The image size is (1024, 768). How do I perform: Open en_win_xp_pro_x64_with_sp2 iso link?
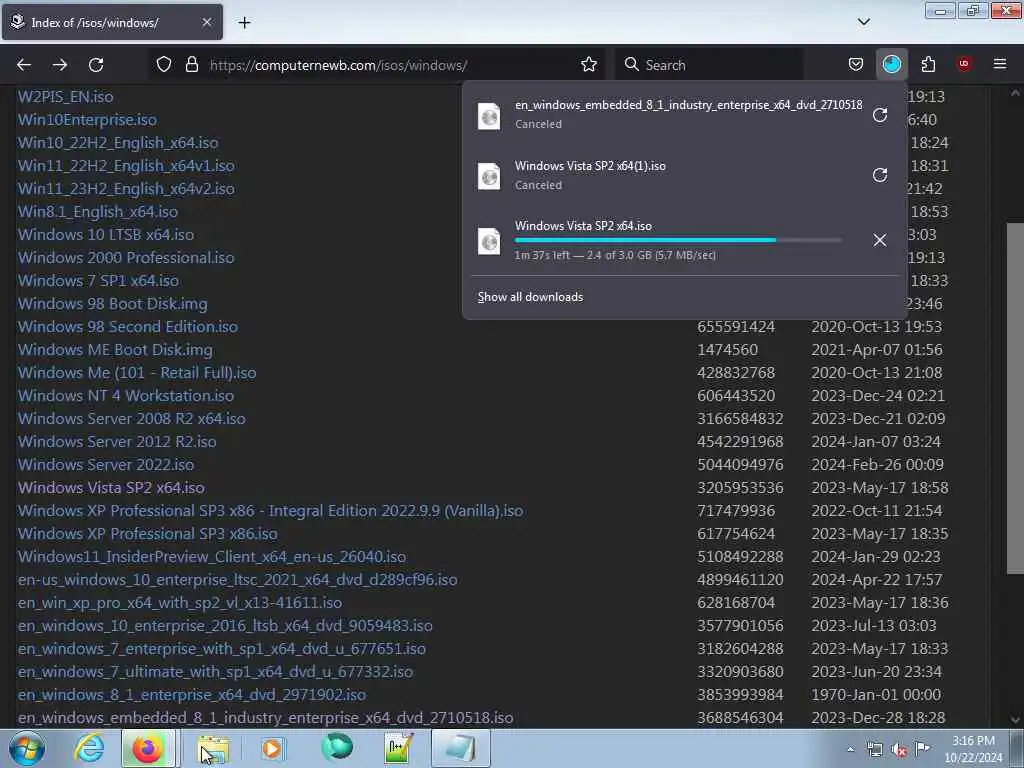(x=180, y=602)
